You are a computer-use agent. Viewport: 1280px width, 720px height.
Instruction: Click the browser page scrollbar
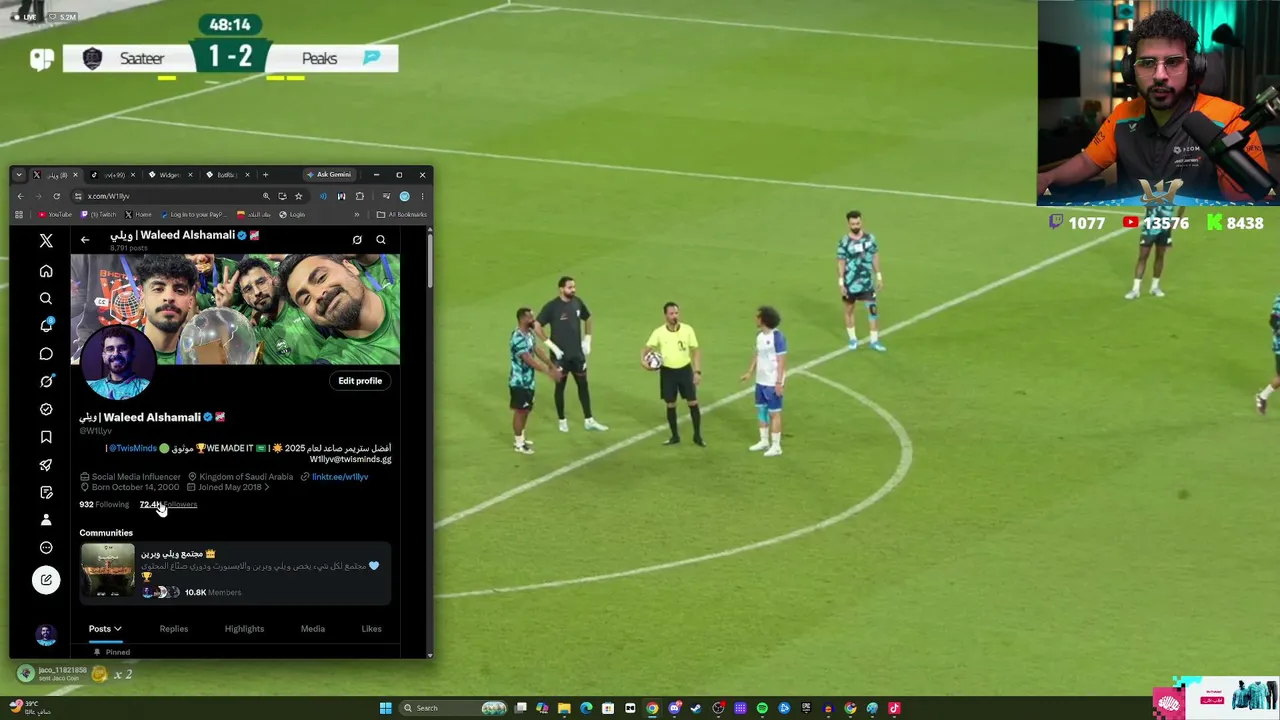(x=430, y=260)
